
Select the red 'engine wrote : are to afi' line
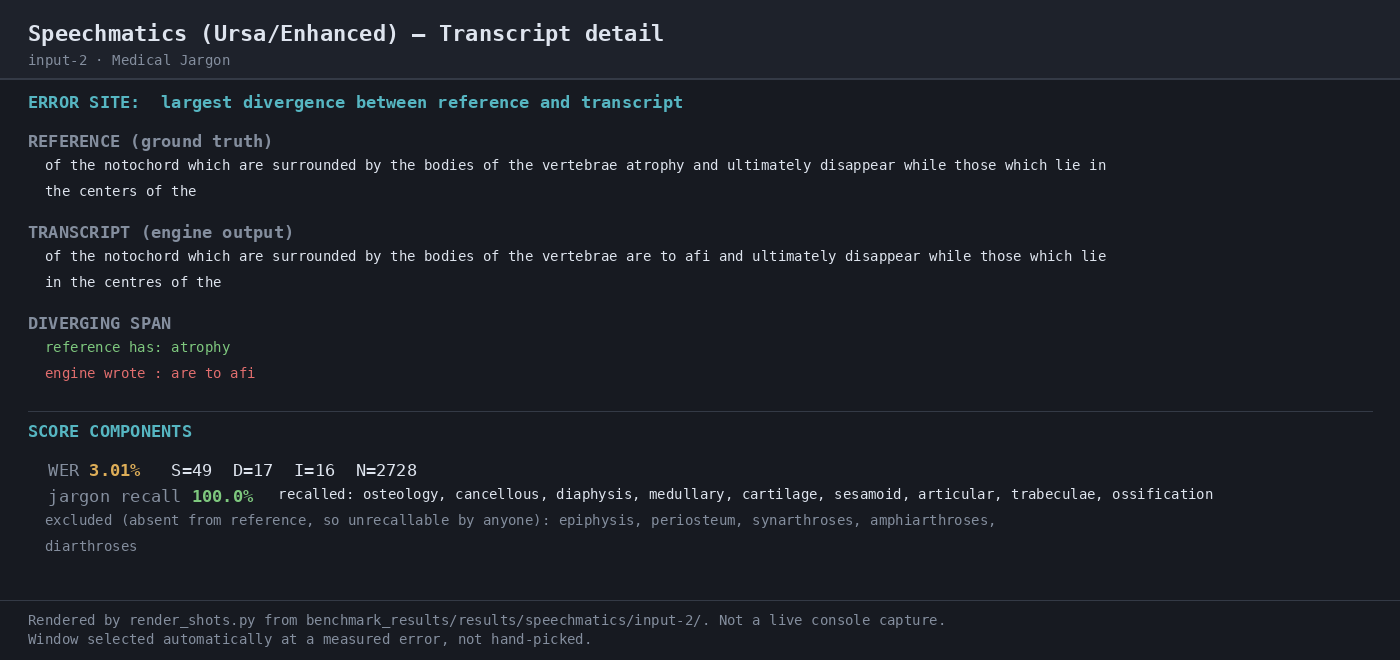[150, 374]
